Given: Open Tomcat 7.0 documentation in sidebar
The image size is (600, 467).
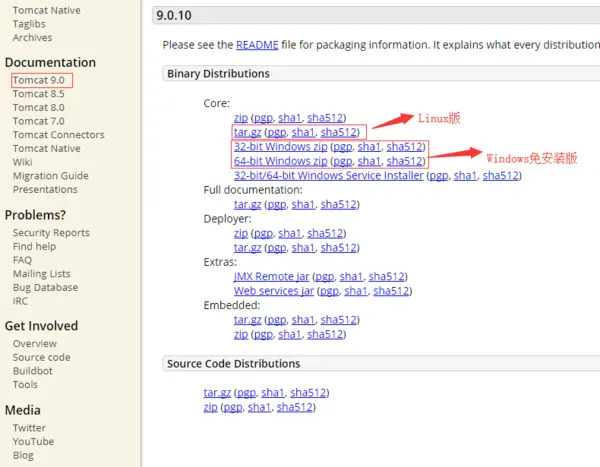Looking at the screenshot, I should pyautogui.click(x=39, y=121).
